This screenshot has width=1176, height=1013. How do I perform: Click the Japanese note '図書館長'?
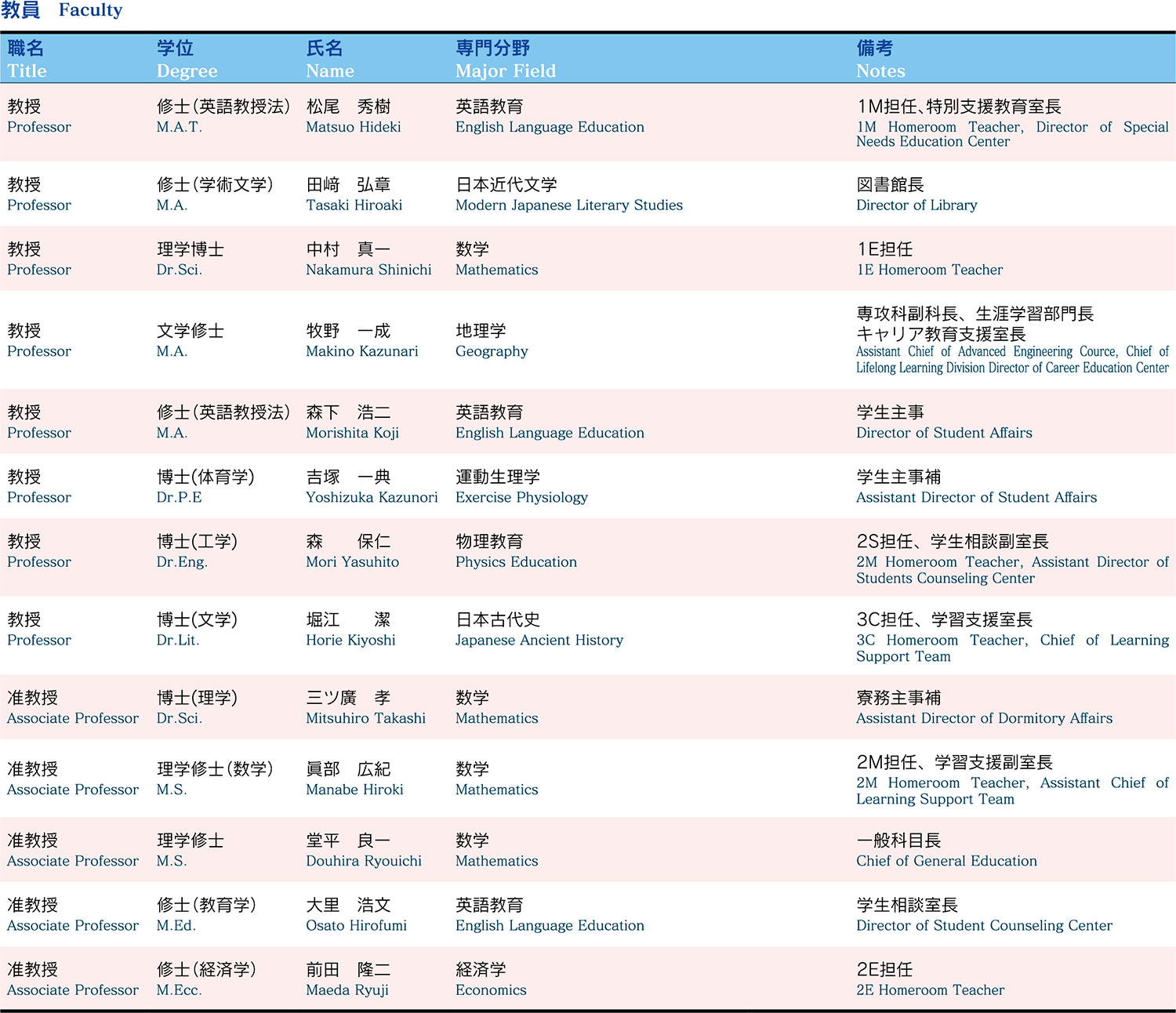coord(890,185)
